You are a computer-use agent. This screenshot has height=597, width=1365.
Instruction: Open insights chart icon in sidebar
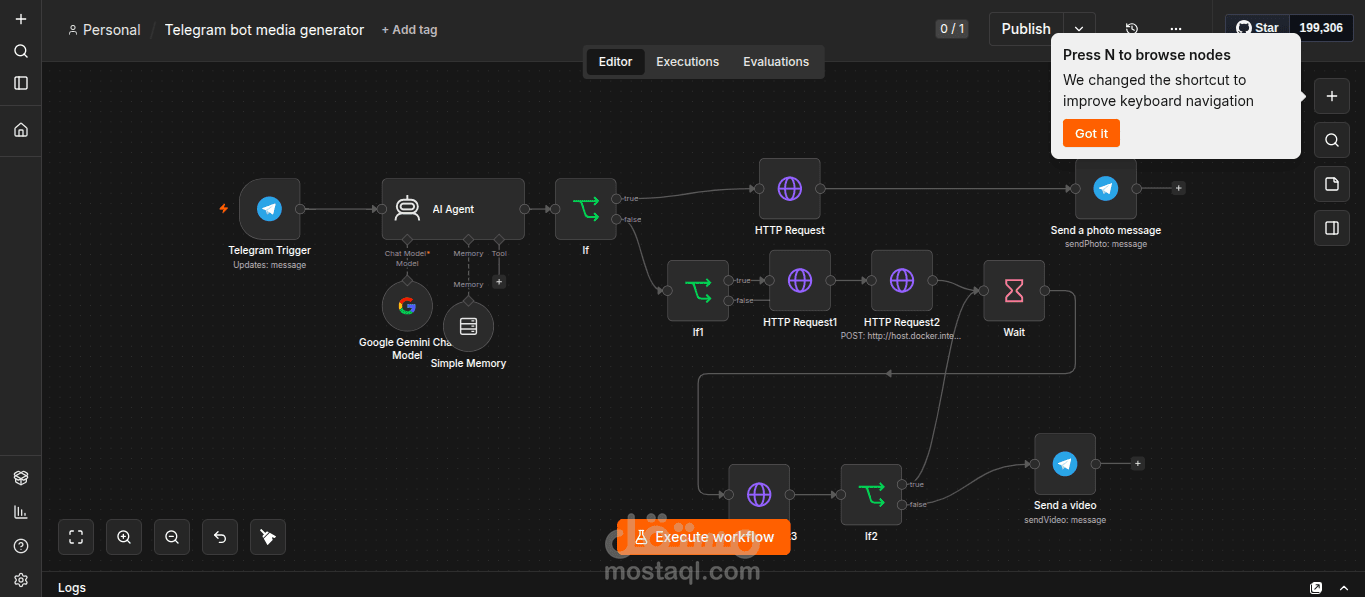[x=21, y=512]
